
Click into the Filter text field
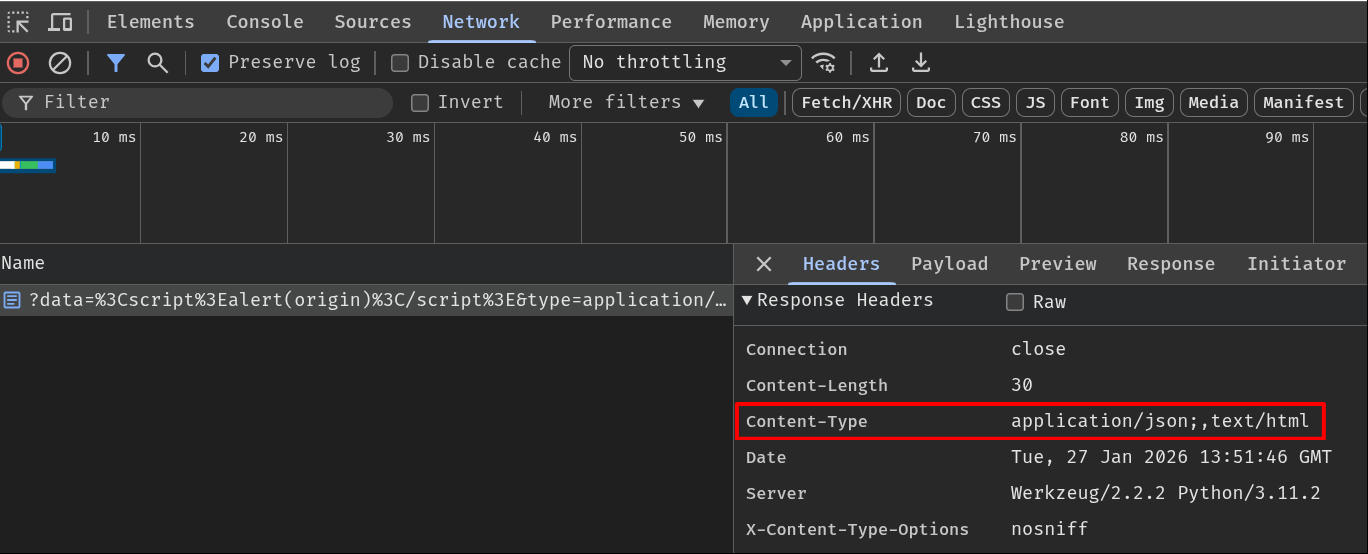click(210, 102)
